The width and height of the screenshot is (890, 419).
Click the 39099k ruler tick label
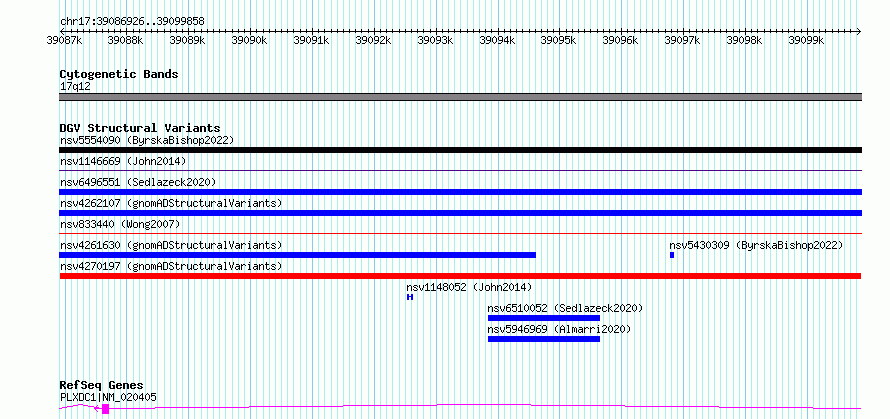pyautogui.click(x=807, y=40)
